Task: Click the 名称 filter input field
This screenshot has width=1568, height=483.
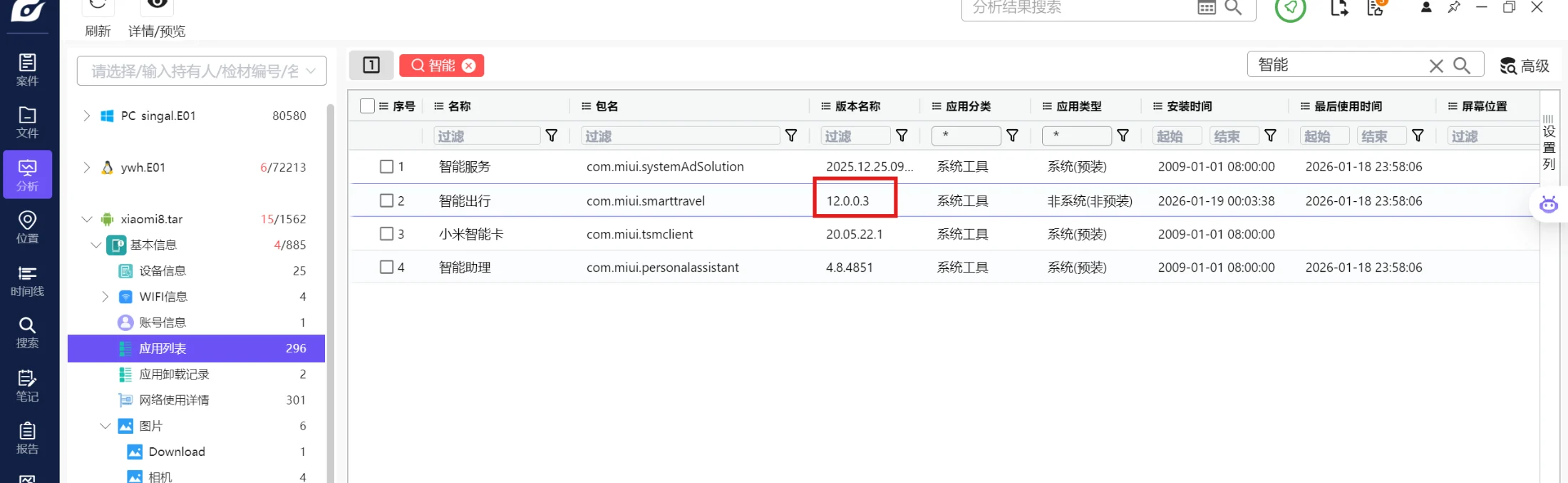Action: (x=487, y=136)
